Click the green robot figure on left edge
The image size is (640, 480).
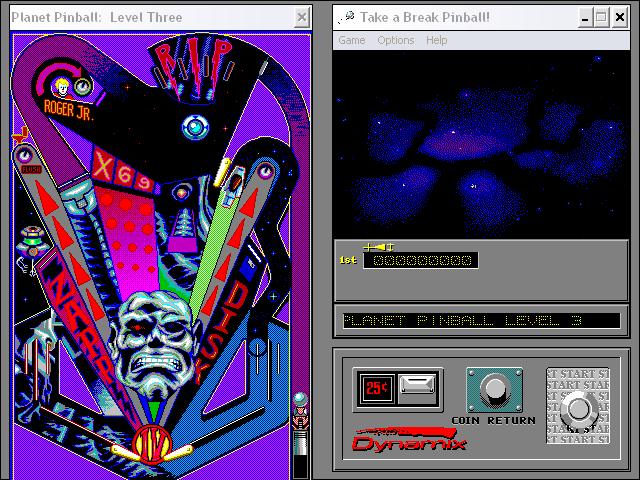33,242
